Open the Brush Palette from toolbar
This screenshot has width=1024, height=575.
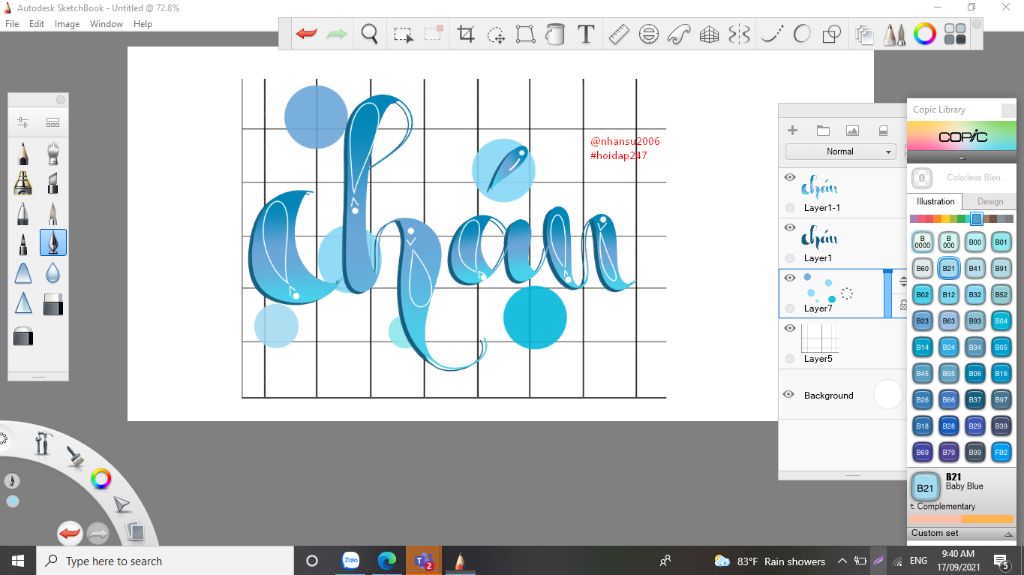(x=894, y=34)
